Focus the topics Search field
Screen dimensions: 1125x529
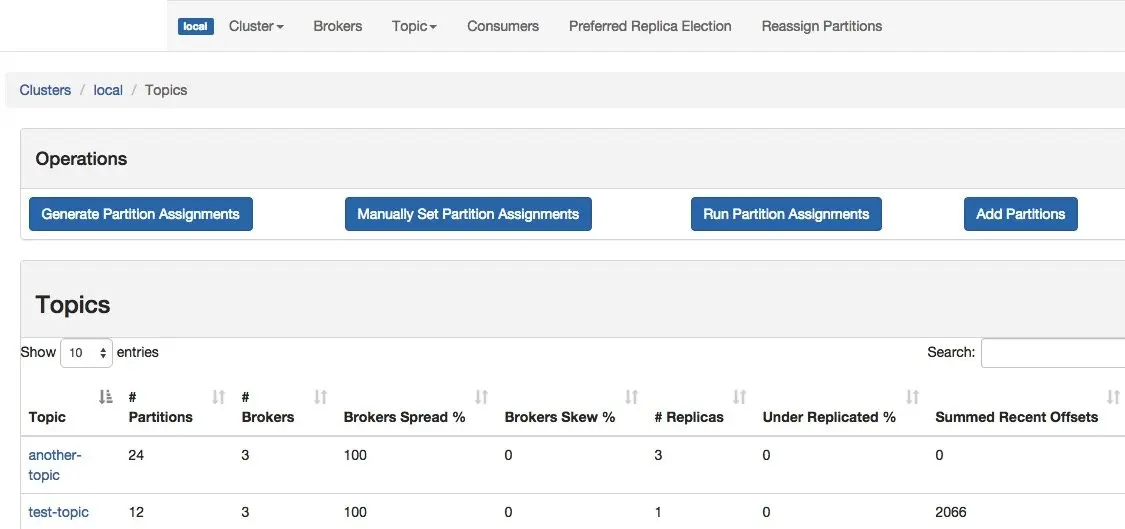coord(1052,353)
